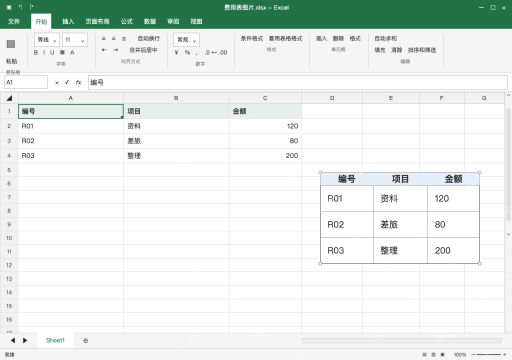Toggle bold formatting (B)
The width and height of the screenshot is (512, 360).
tap(36, 52)
